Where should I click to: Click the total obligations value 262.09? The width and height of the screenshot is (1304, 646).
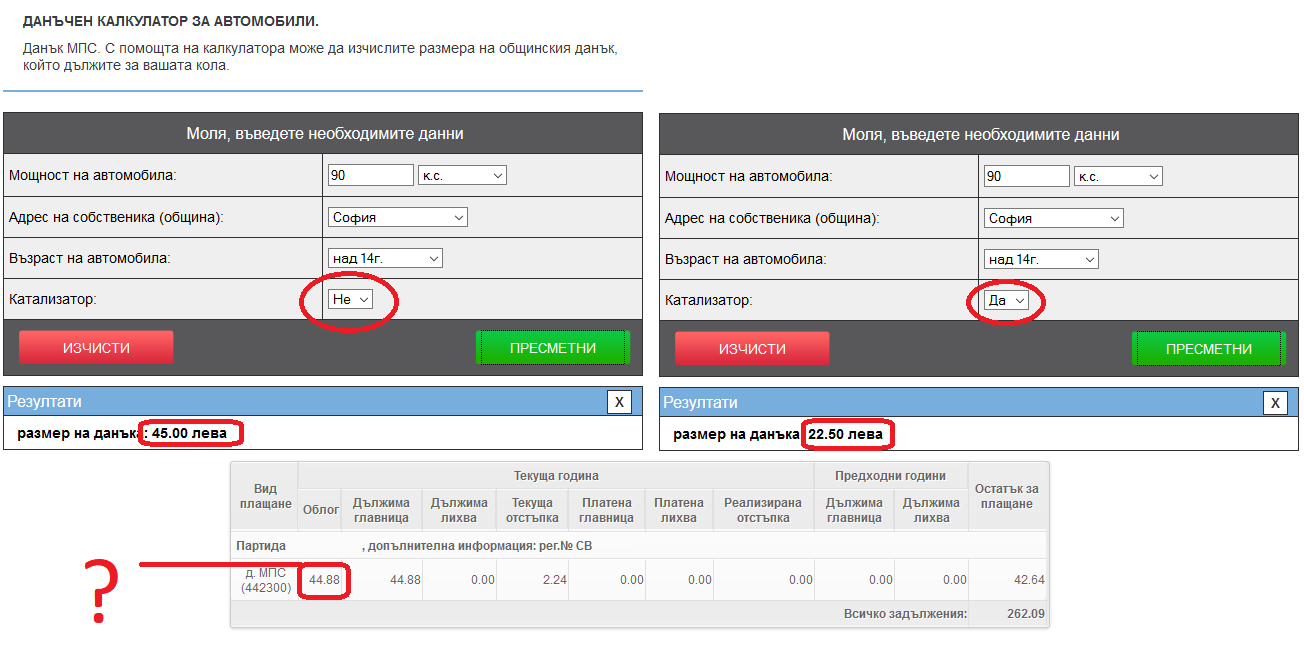(x=1008, y=613)
